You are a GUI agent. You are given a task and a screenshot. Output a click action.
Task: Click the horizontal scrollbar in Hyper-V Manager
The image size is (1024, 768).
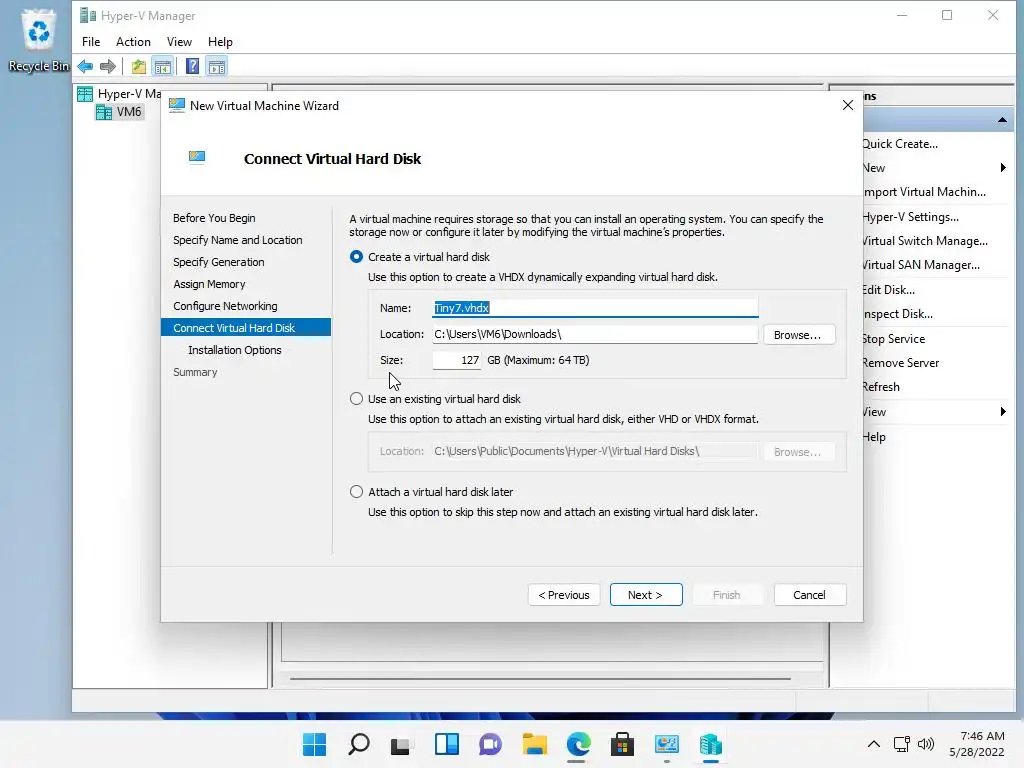click(x=540, y=679)
